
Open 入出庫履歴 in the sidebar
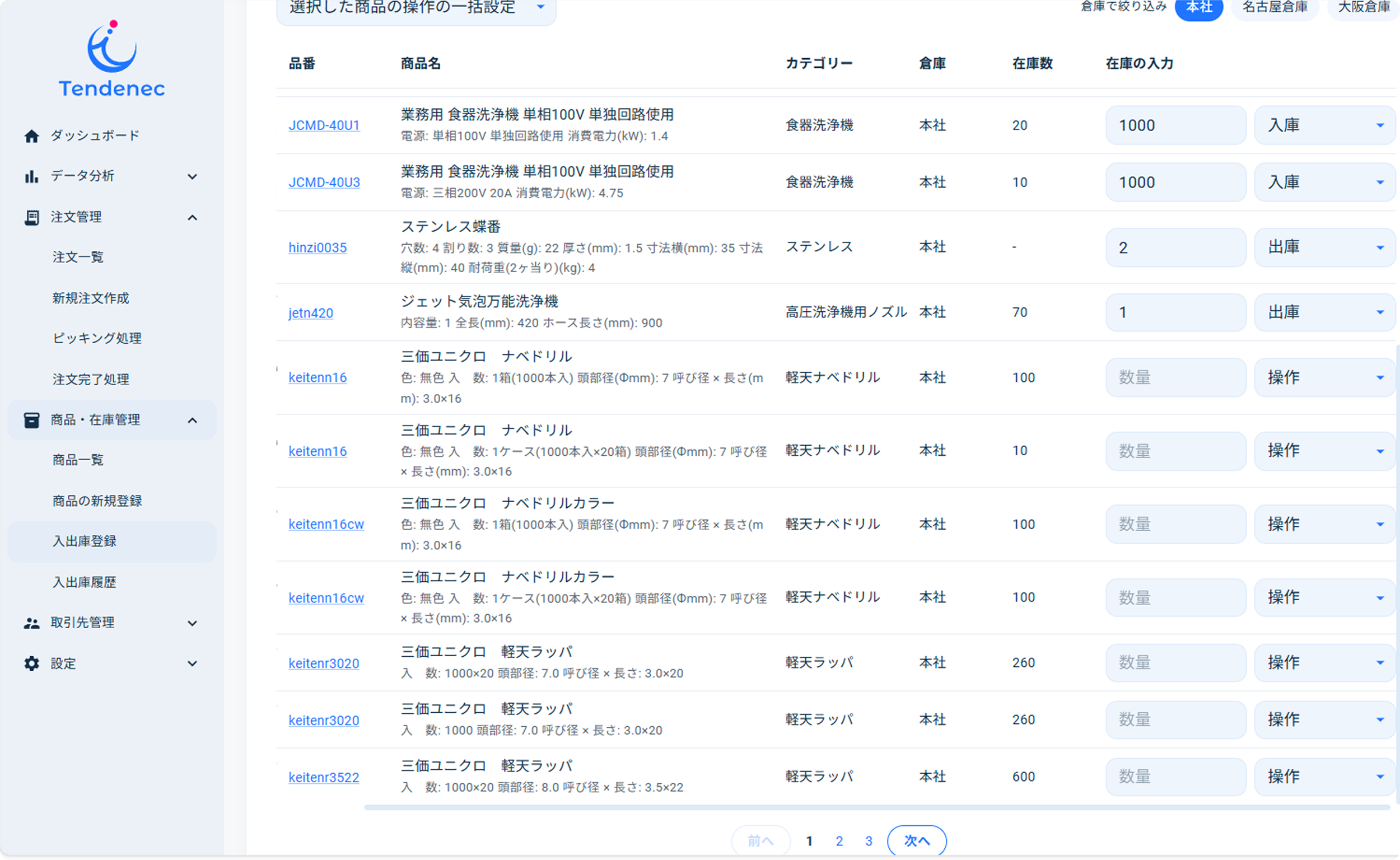[84, 582]
